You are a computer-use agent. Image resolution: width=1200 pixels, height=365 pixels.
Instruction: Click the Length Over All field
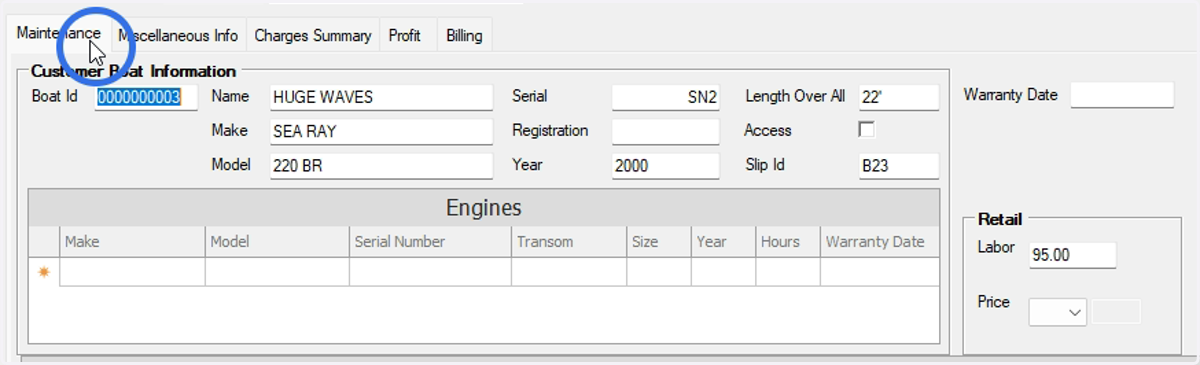click(x=899, y=97)
